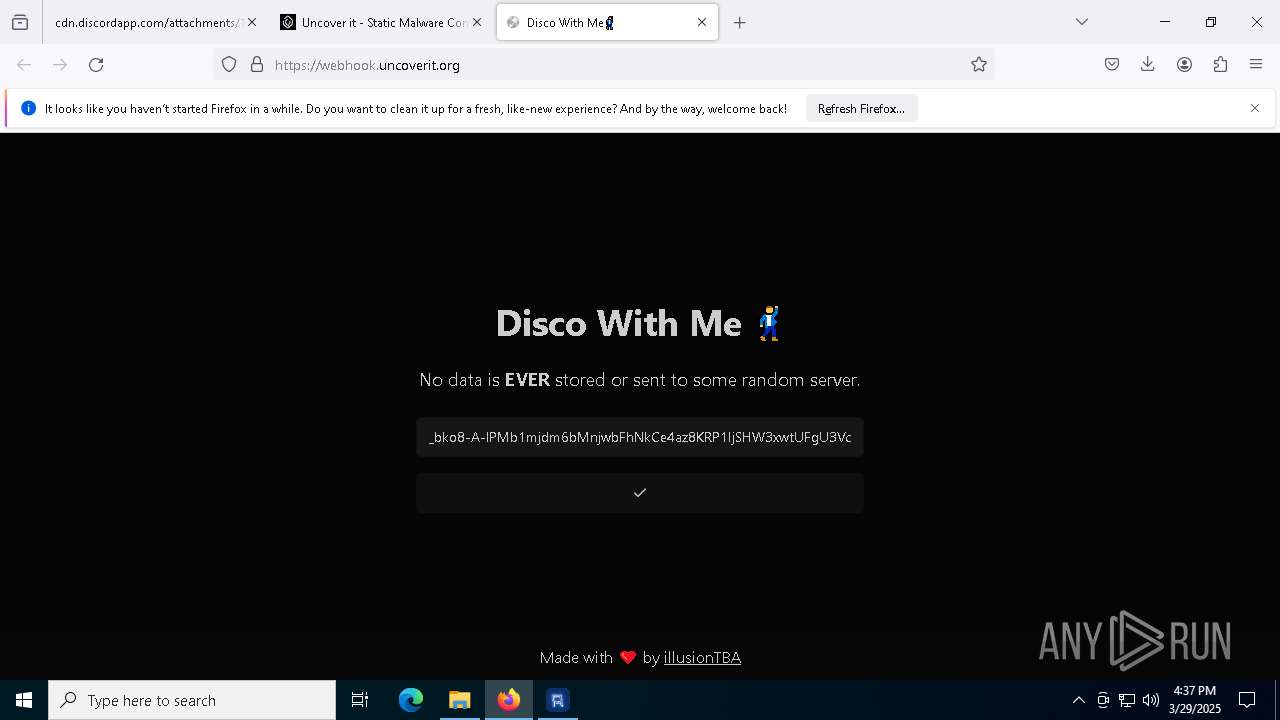The width and height of the screenshot is (1280, 720).
Task: Click the Firefox taskbar icon
Action: (509, 700)
